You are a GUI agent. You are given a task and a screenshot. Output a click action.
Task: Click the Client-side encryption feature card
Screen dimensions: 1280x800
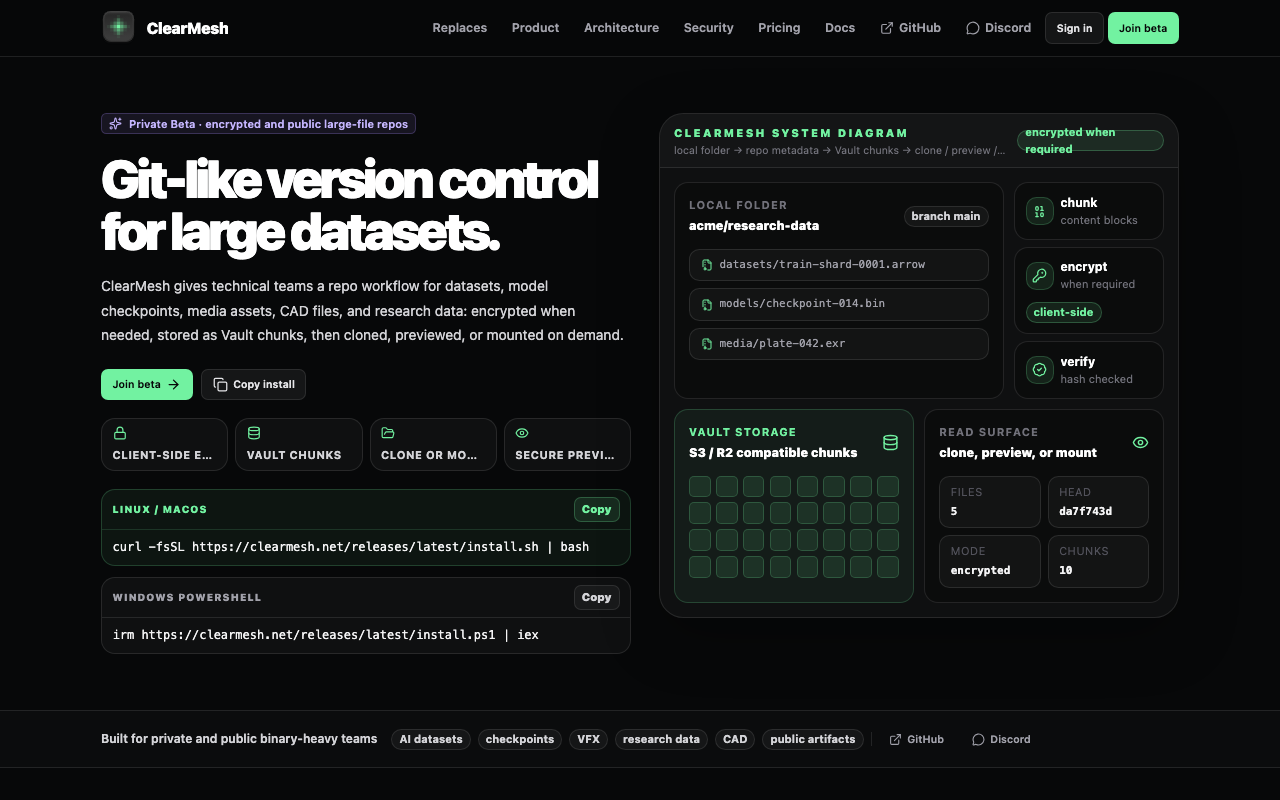[164, 444]
